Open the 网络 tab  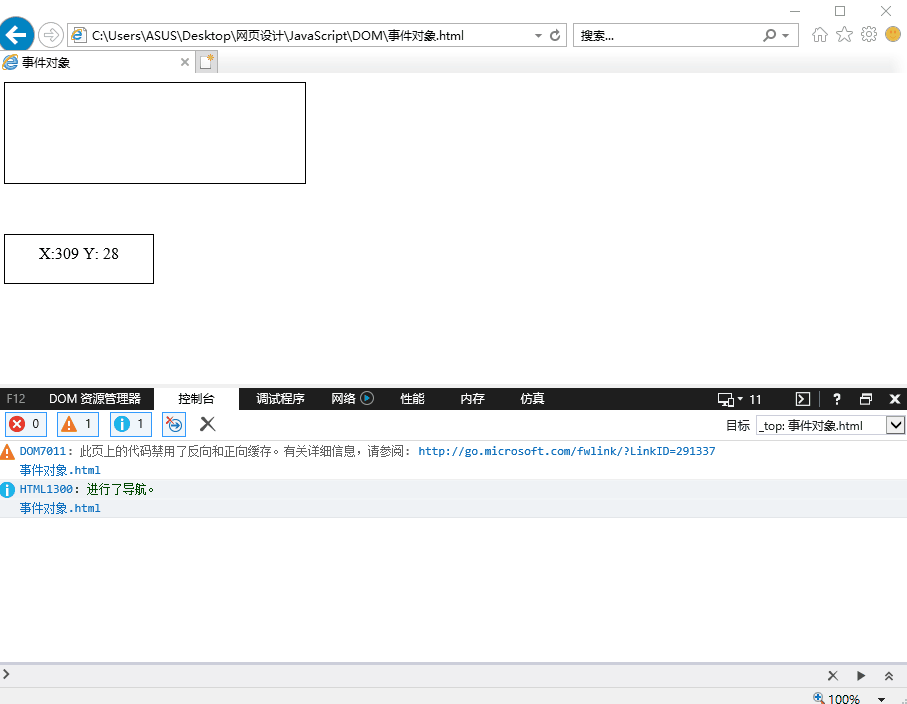click(x=344, y=399)
